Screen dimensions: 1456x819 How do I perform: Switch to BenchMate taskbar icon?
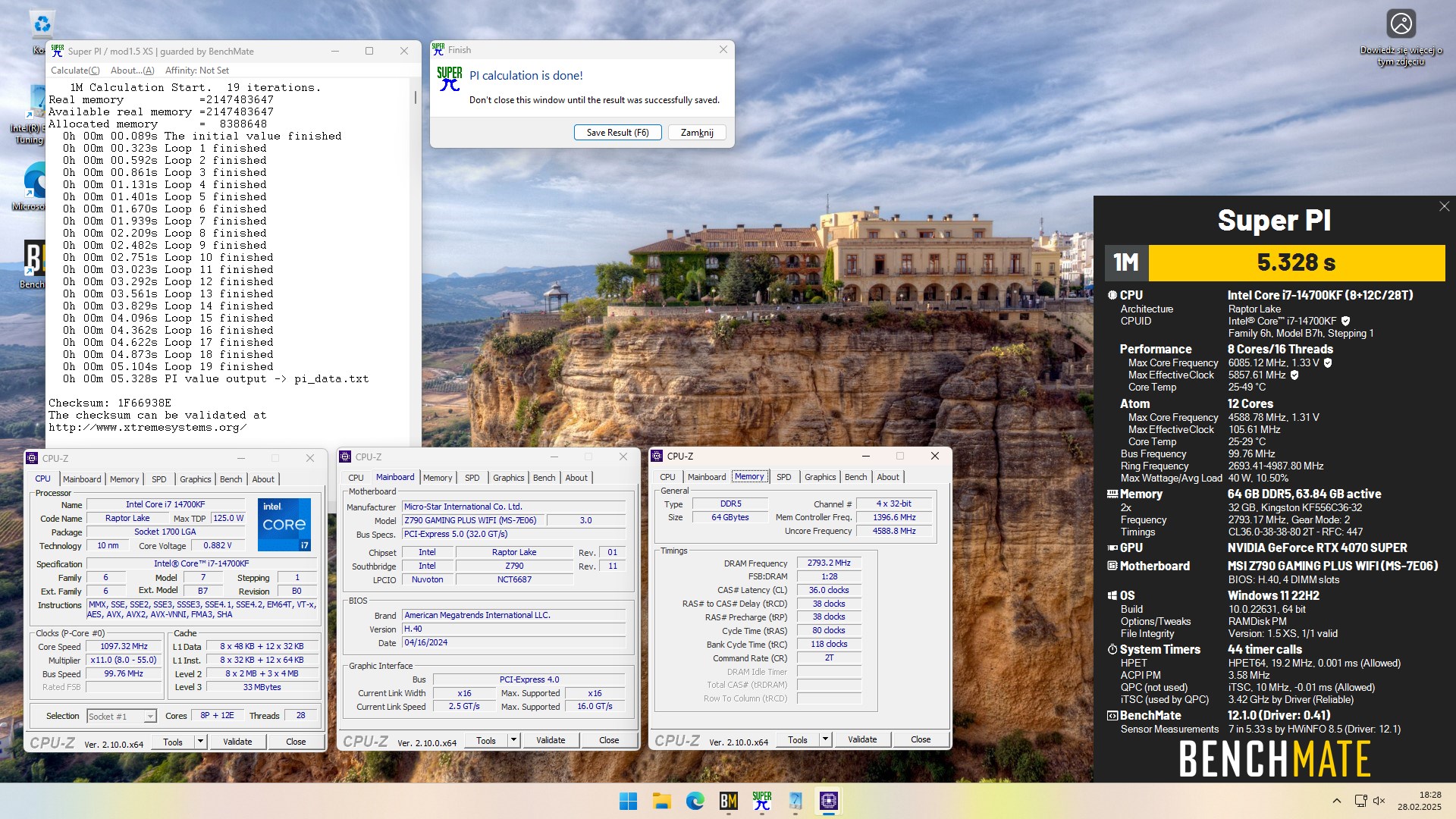pos(728,801)
